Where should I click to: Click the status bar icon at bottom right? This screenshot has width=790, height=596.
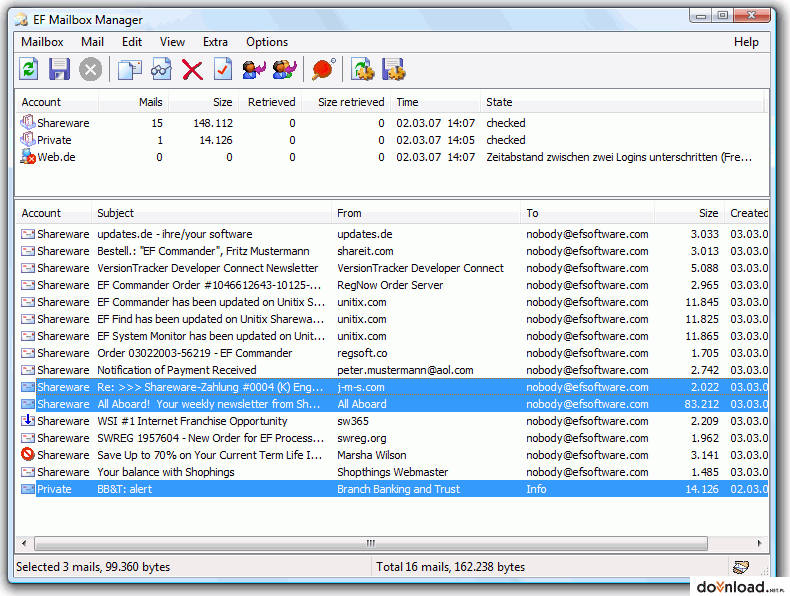pos(741,567)
